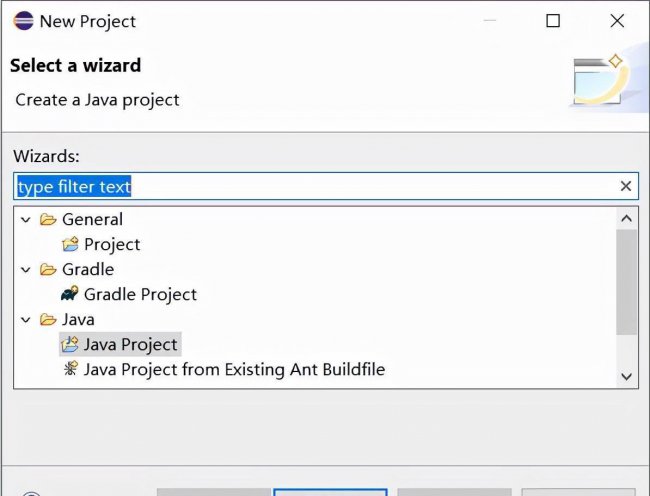Click the General folder icon

pyautogui.click(x=48, y=219)
